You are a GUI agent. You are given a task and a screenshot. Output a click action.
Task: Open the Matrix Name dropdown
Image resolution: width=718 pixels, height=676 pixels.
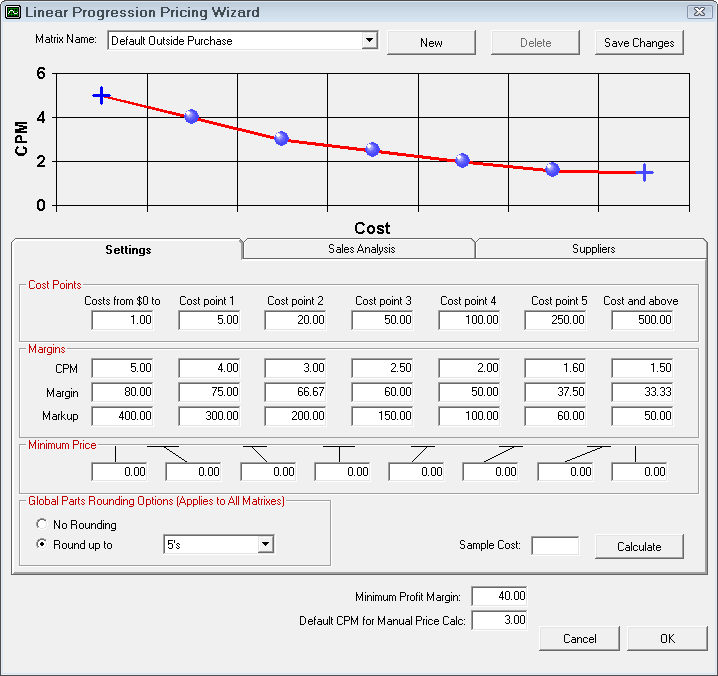coord(369,41)
